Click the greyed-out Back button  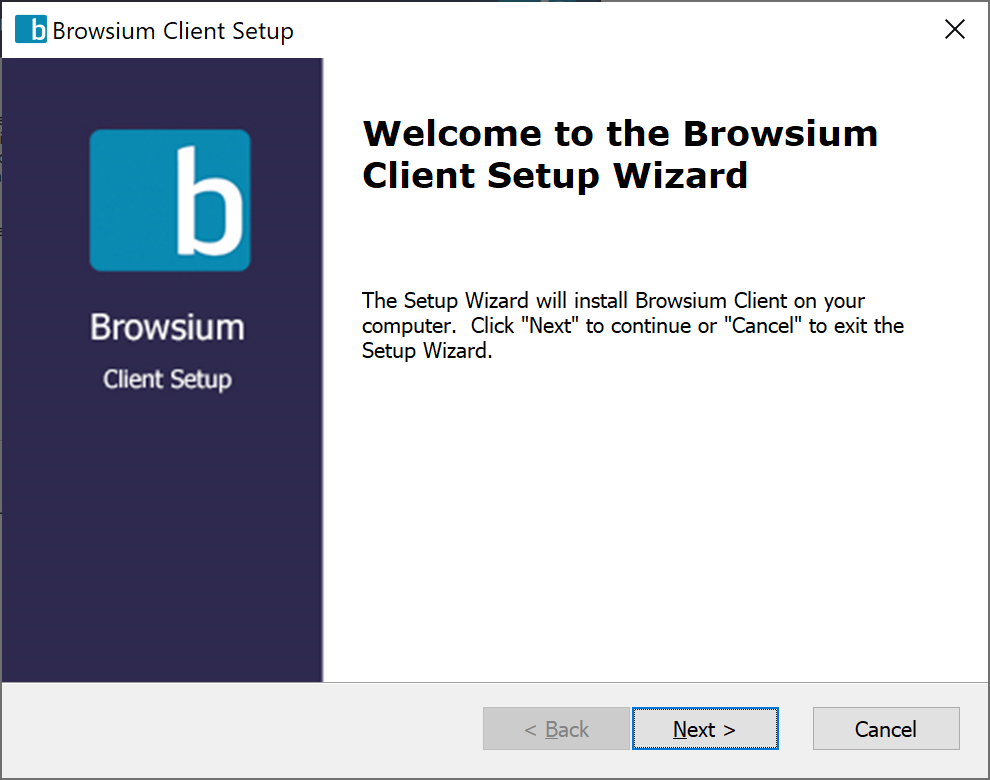tap(556, 729)
